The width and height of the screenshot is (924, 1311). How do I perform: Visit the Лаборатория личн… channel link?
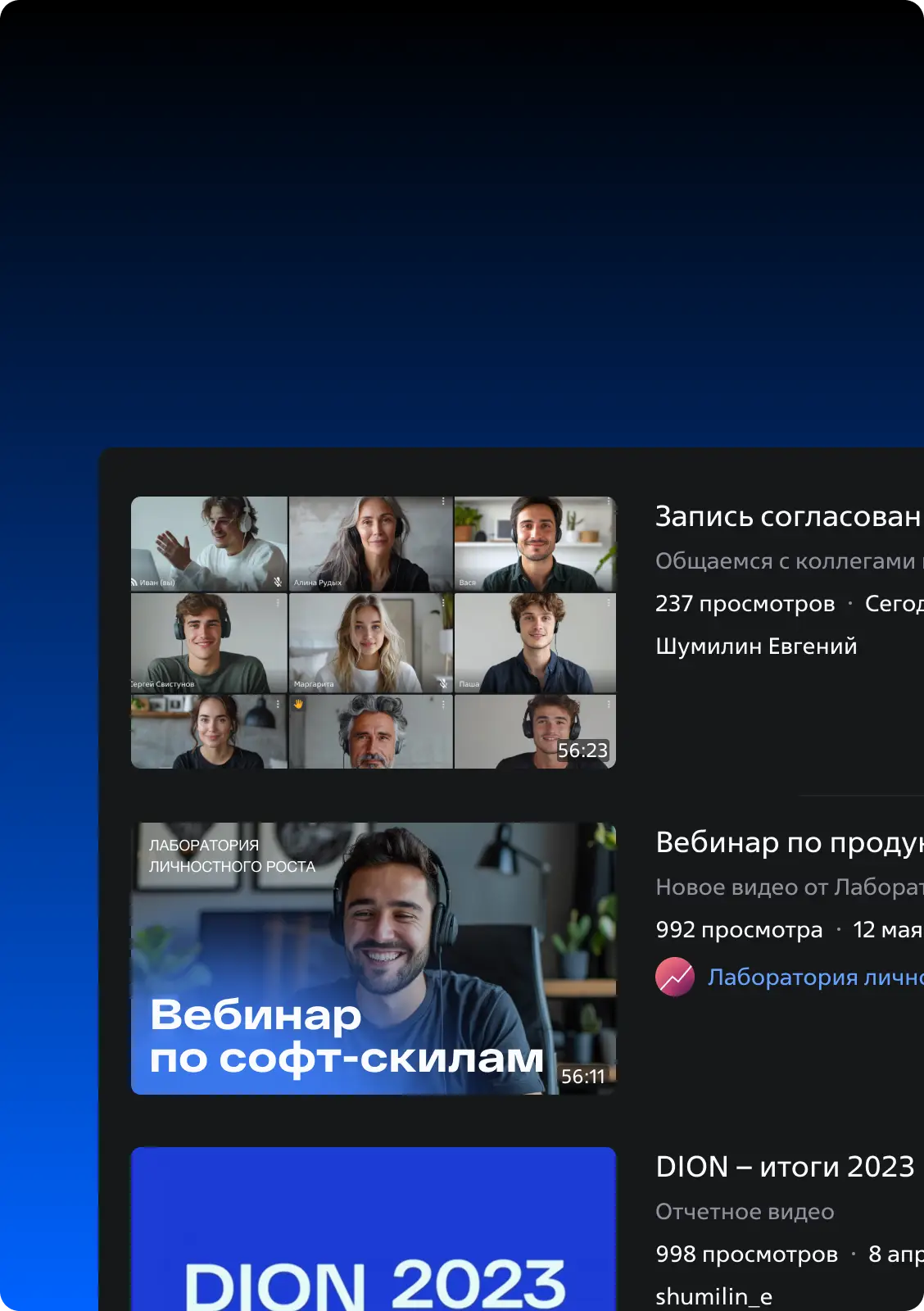point(815,977)
